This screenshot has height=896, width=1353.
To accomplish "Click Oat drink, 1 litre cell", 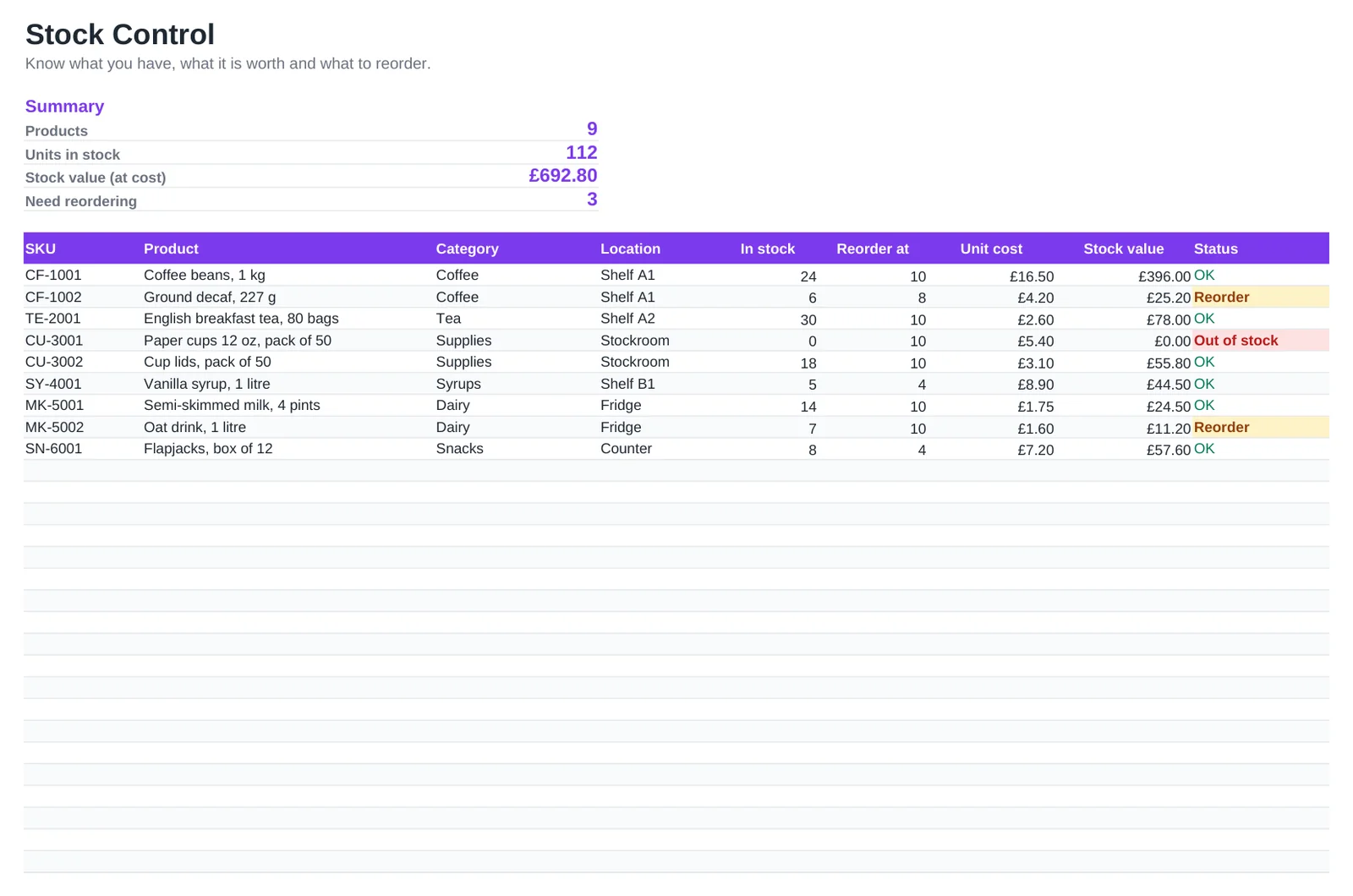I will tap(195, 427).
